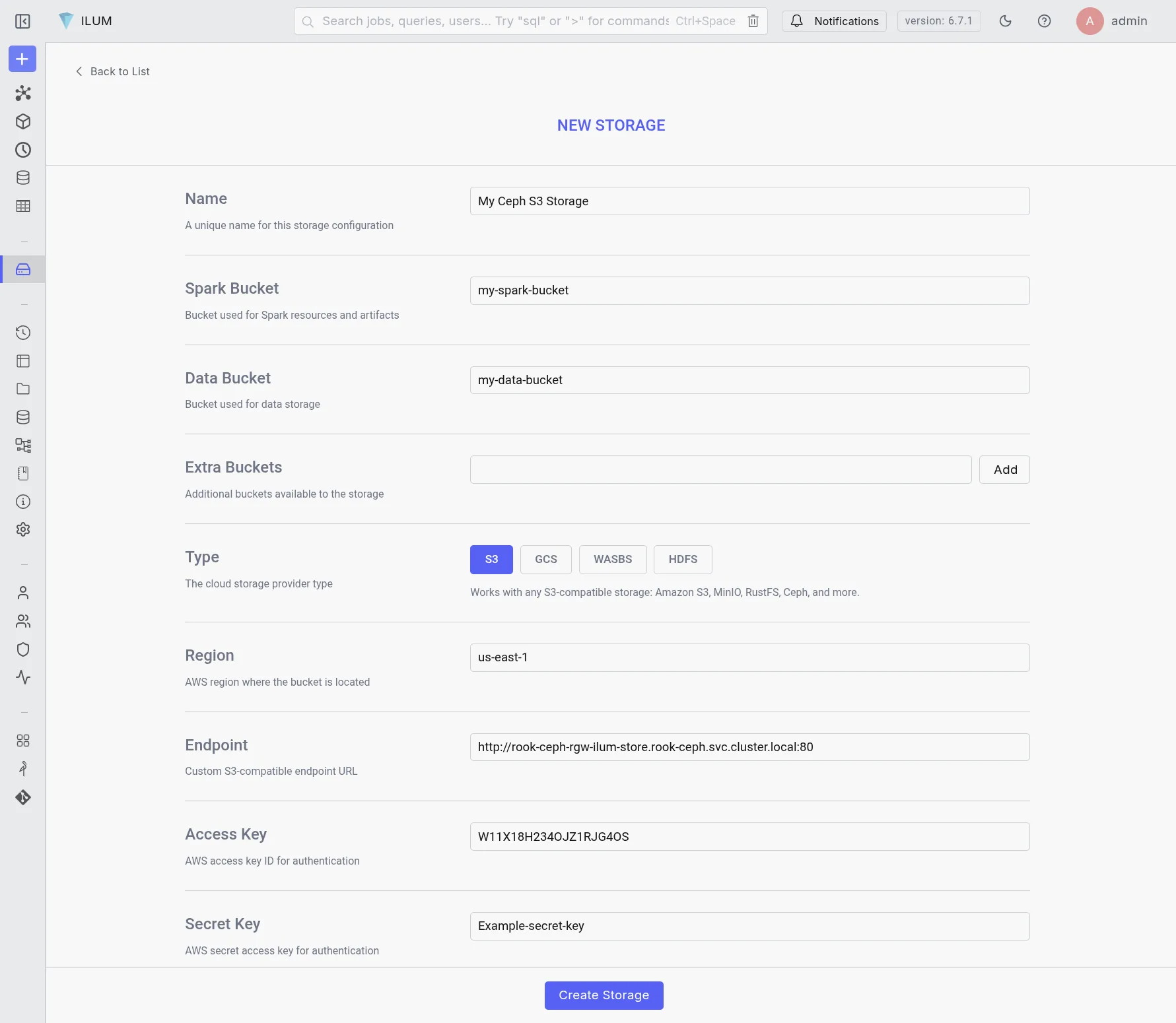Open the folder icon in sidebar

point(23,389)
